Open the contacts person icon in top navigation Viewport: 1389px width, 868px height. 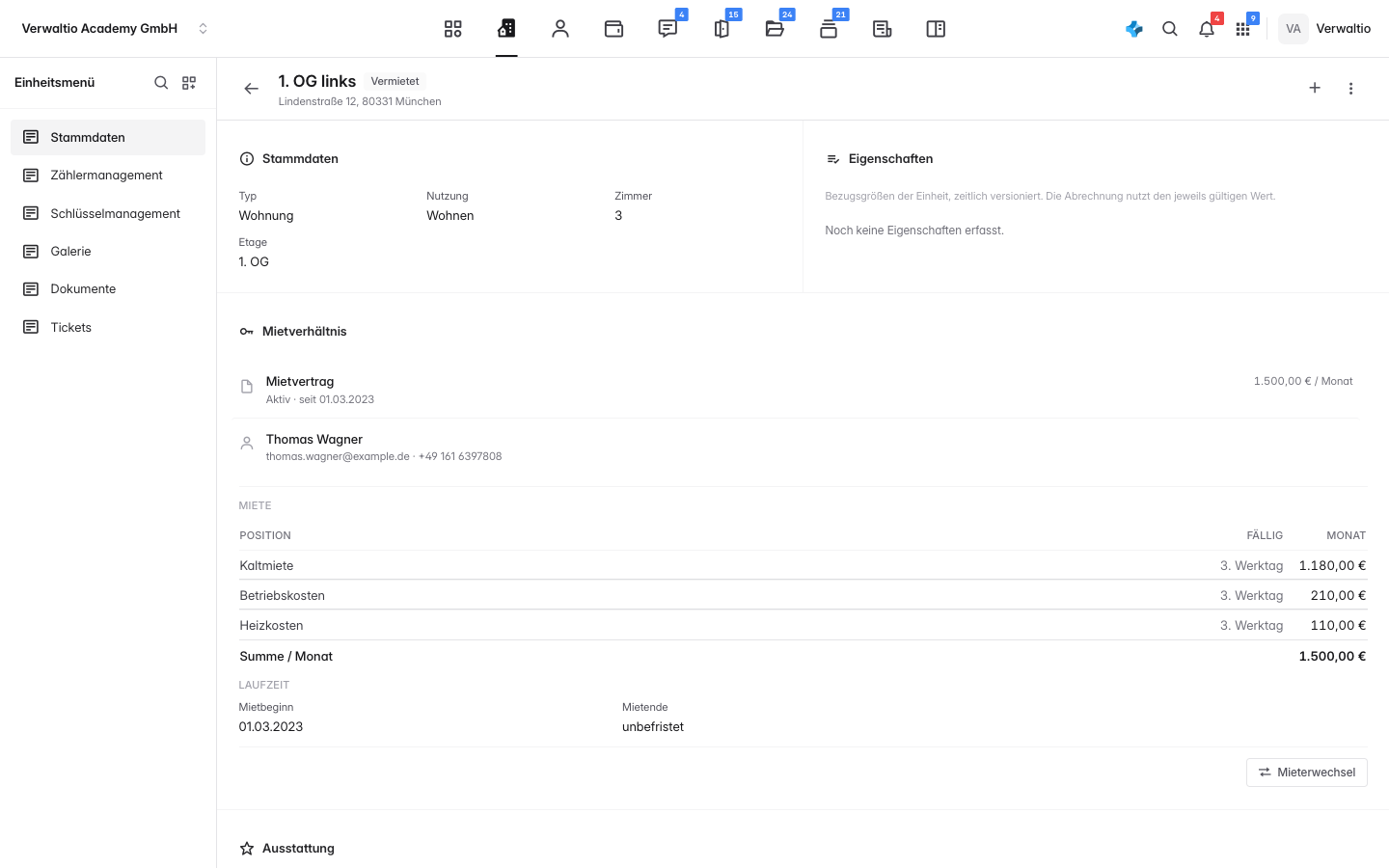pyautogui.click(x=560, y=29)
